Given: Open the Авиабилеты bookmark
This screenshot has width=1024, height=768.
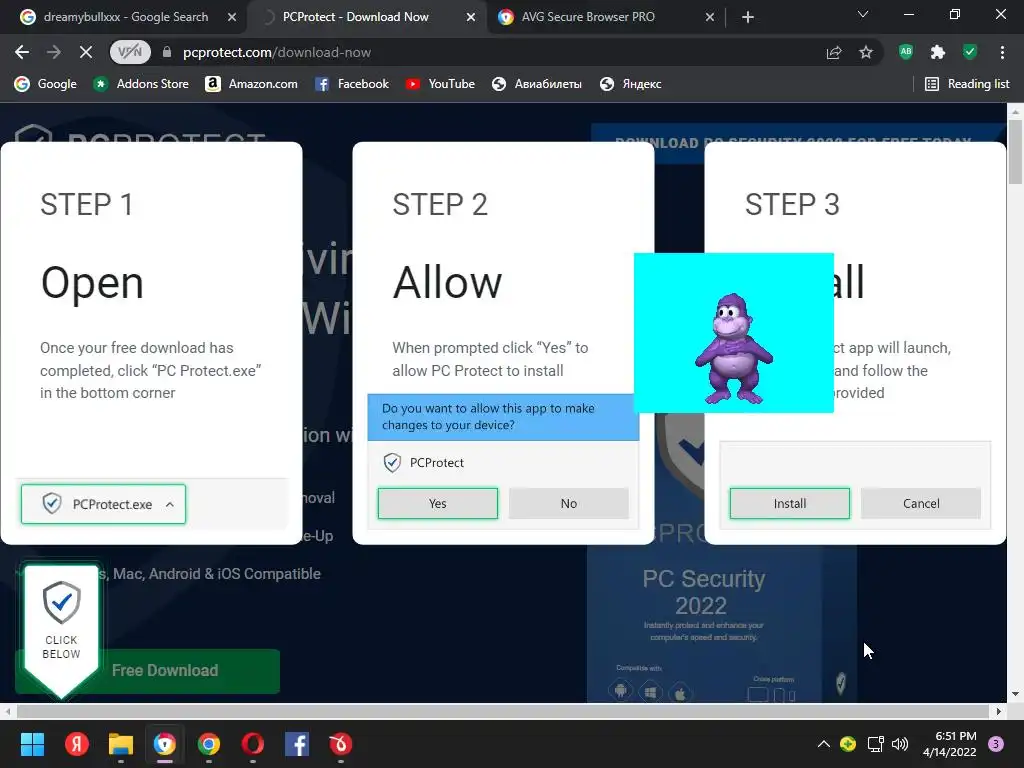Looking at the screenshot, I should [537, 84].
